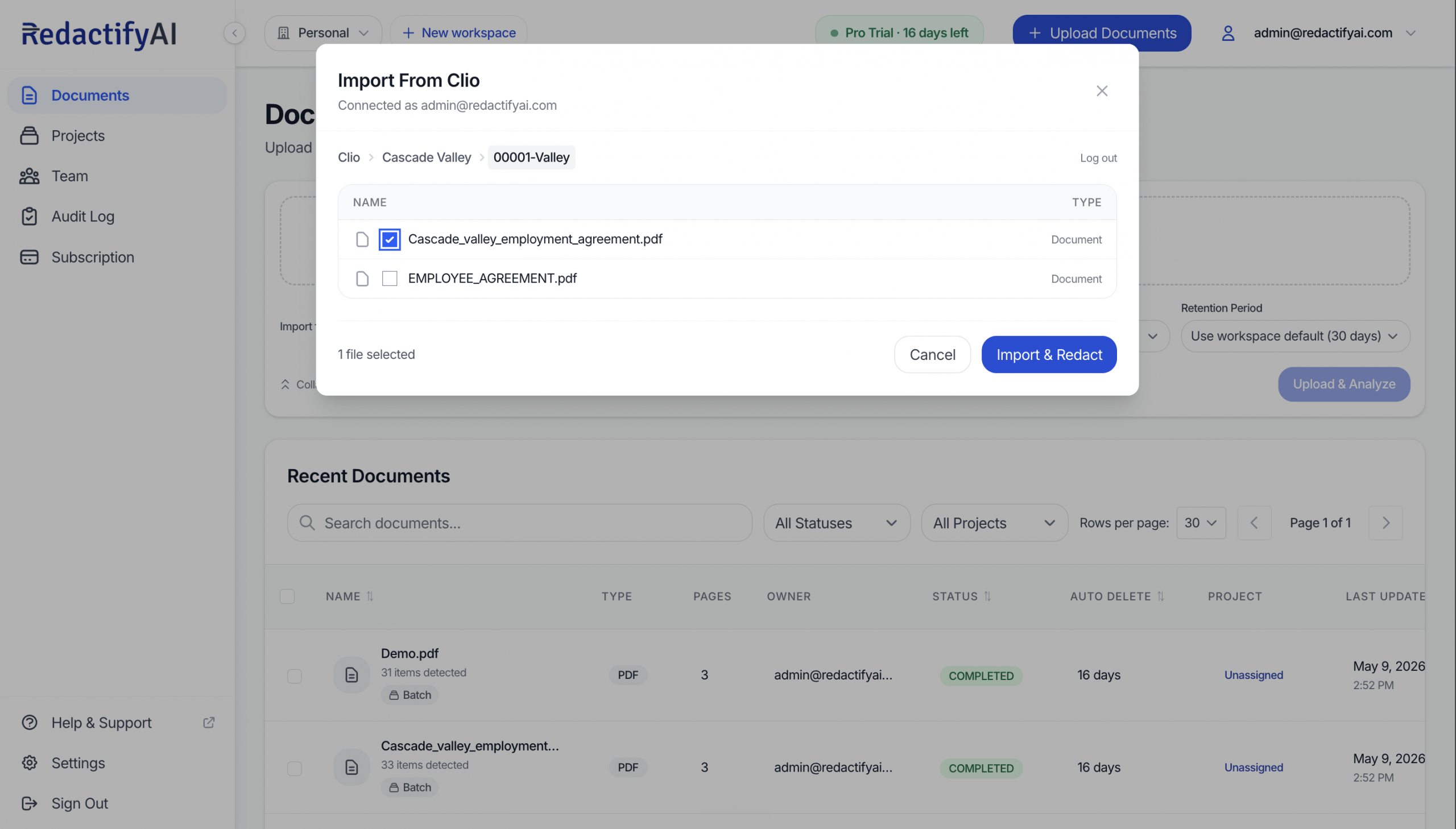Click the external link icon beside Help & Support

209,723
